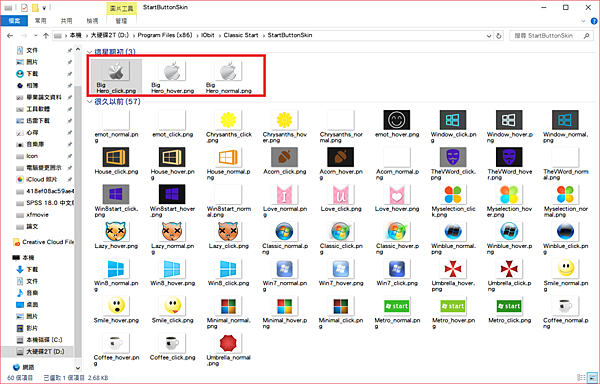Select the House_click.png file icon
This screenshot has width=600, height=384.
pyautogui.click(x=116, y=157)
